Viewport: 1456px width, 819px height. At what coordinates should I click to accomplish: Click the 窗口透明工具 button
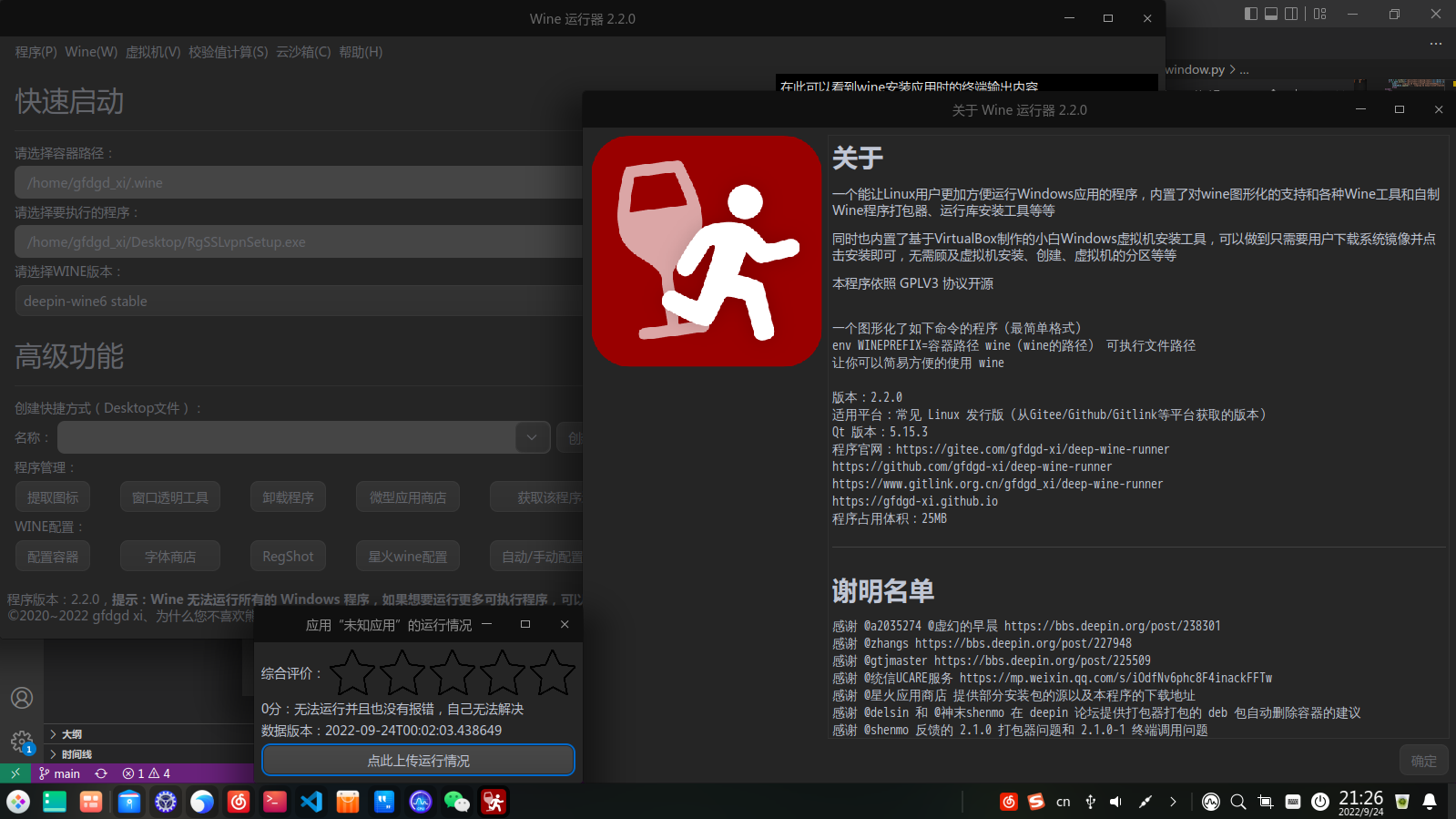click(x=170, y=497)
